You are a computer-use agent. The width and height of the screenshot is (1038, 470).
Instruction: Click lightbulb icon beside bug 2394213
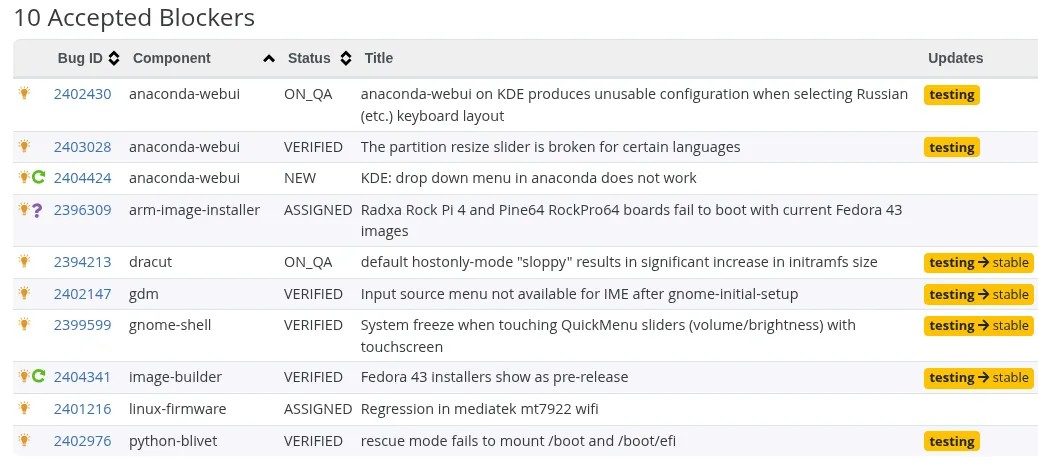coord(25,262)
